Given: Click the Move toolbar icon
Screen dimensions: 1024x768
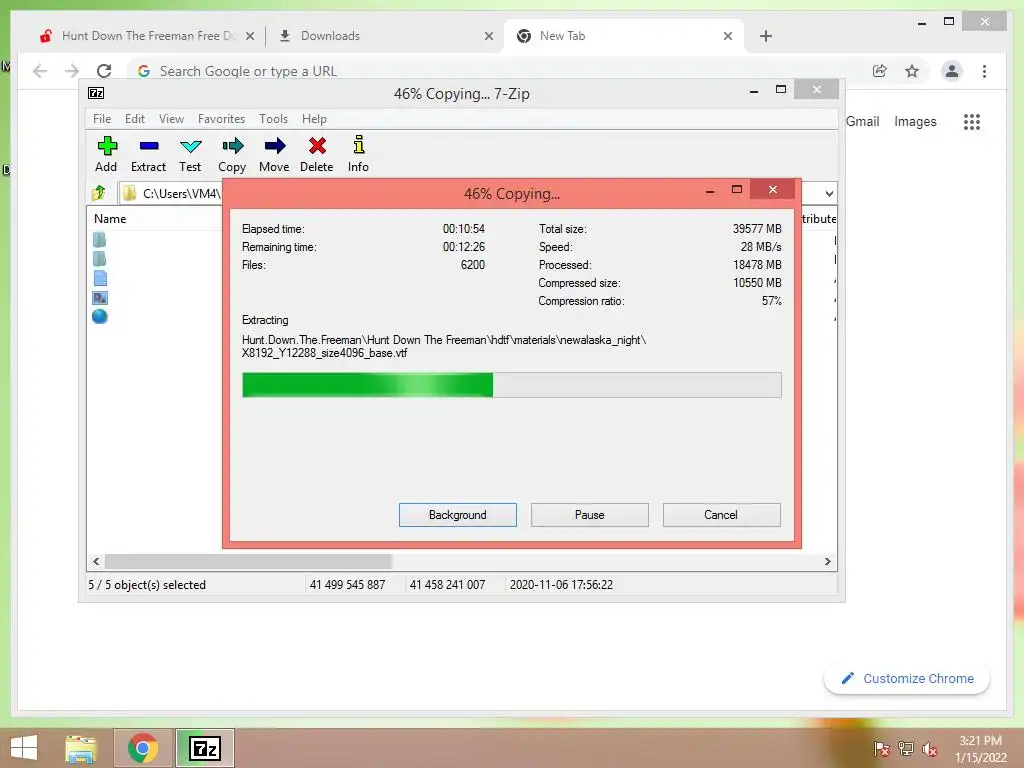Looking at the screenshot, I should tap(275, 146).
